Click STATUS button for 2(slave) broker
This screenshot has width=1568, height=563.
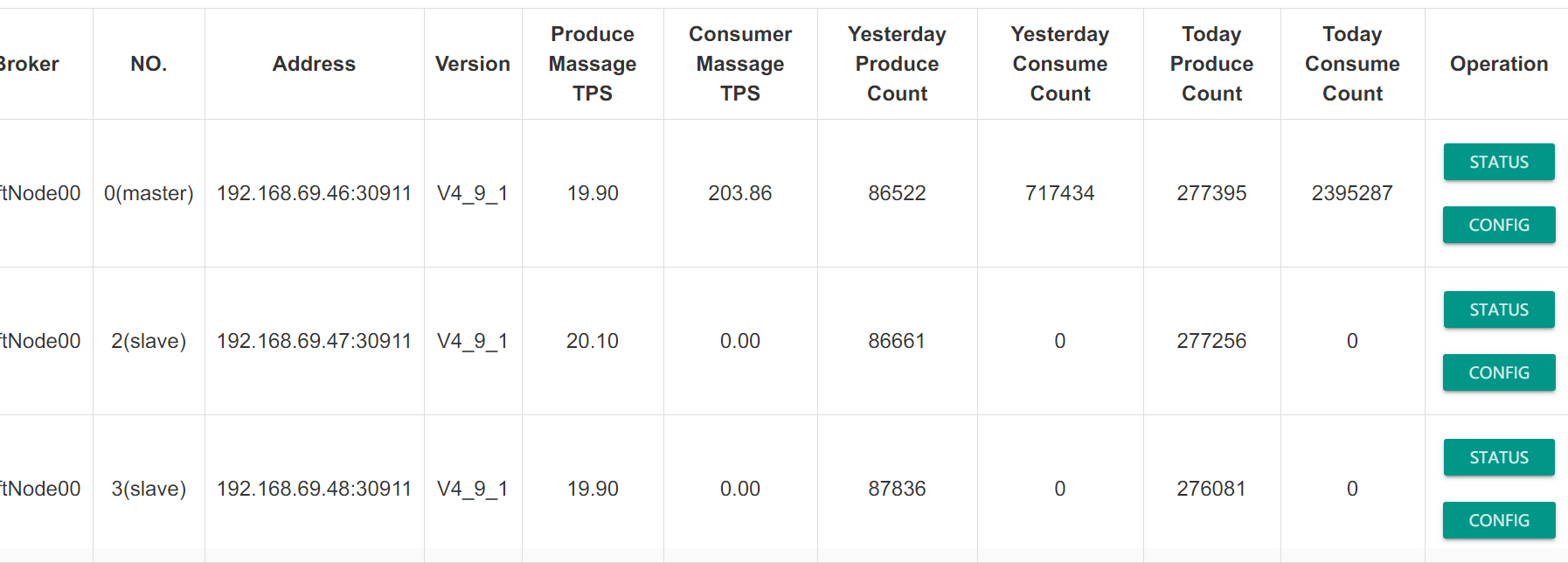[x=1498, y=309]
